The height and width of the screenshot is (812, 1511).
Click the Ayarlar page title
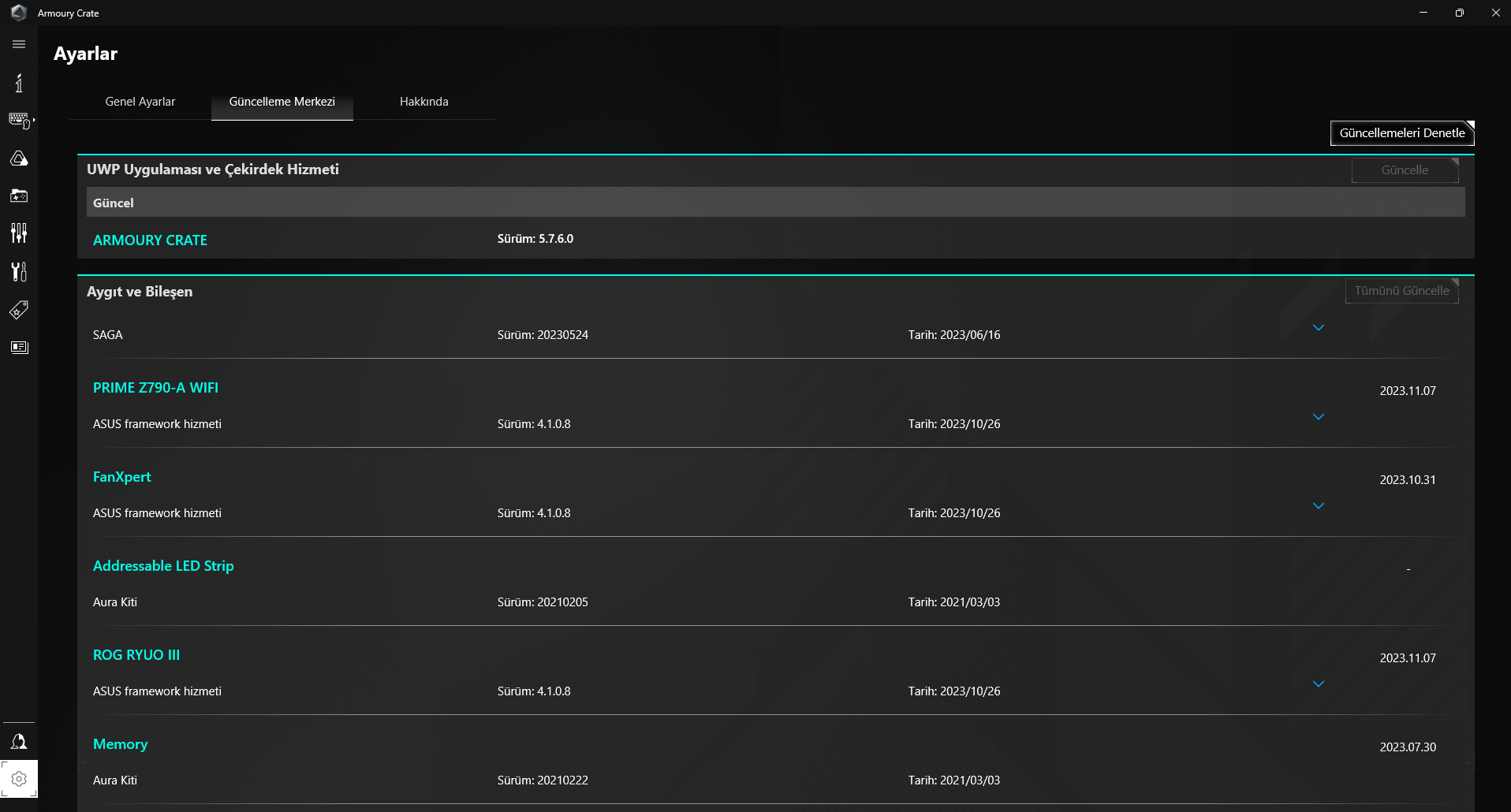86,54
